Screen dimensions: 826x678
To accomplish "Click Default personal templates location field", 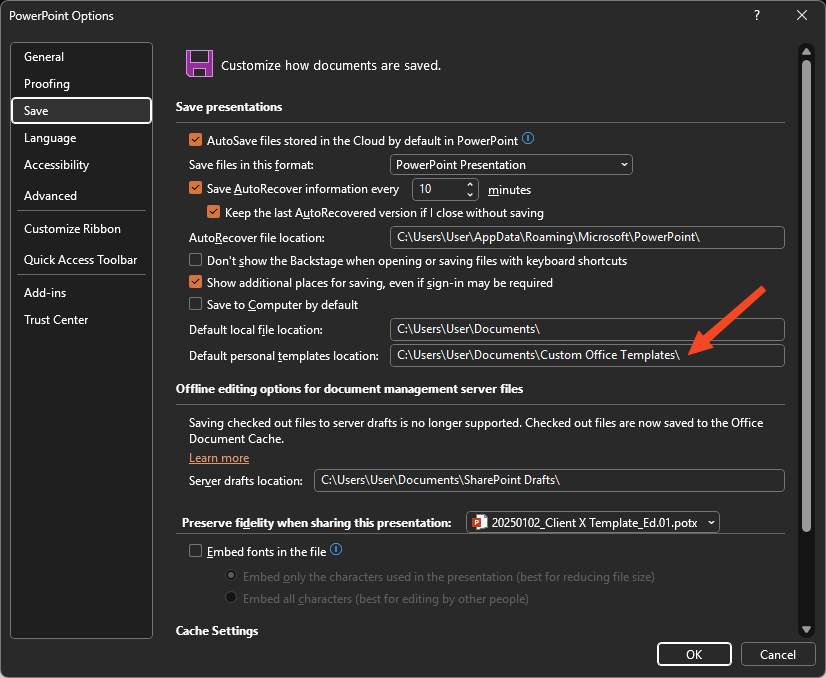I will [587, 355].
